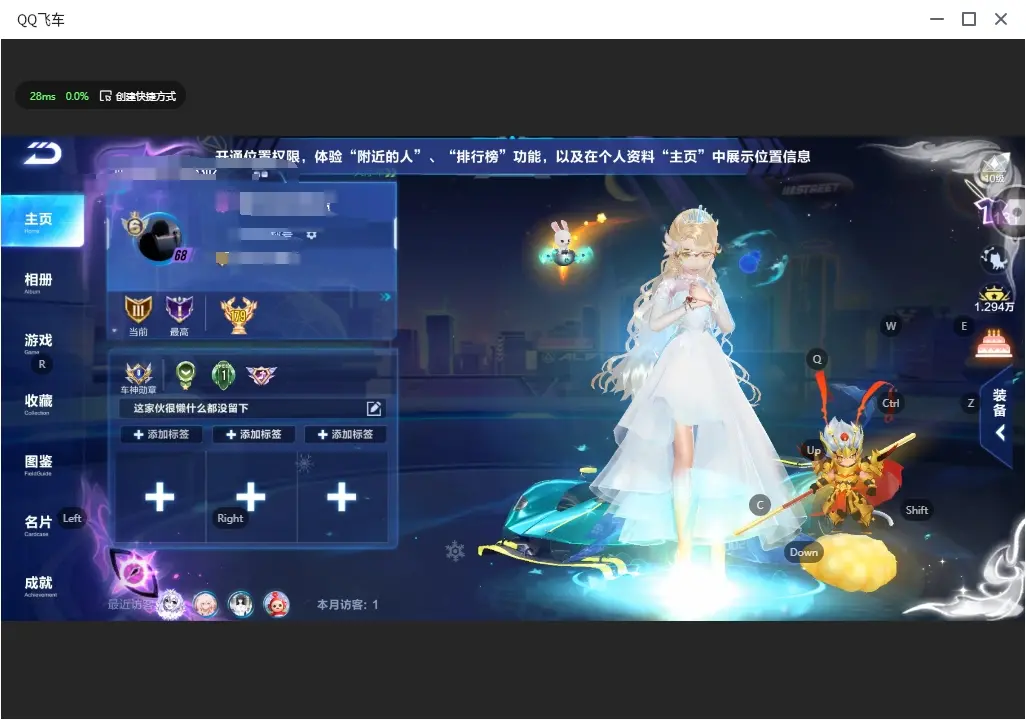Expand the 装备 equipment side panel
Viewport: 1026px width, 720px height.
tap(1000, 414)
